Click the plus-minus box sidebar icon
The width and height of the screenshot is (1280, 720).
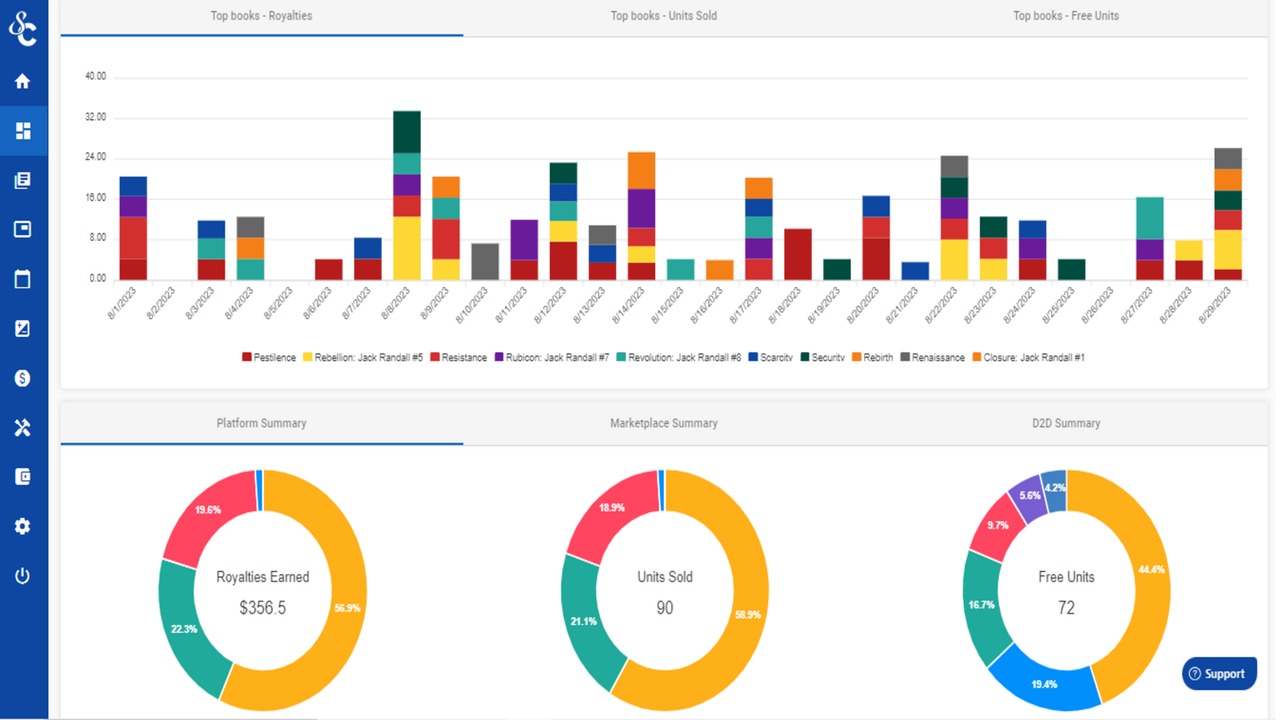[23, 328]
